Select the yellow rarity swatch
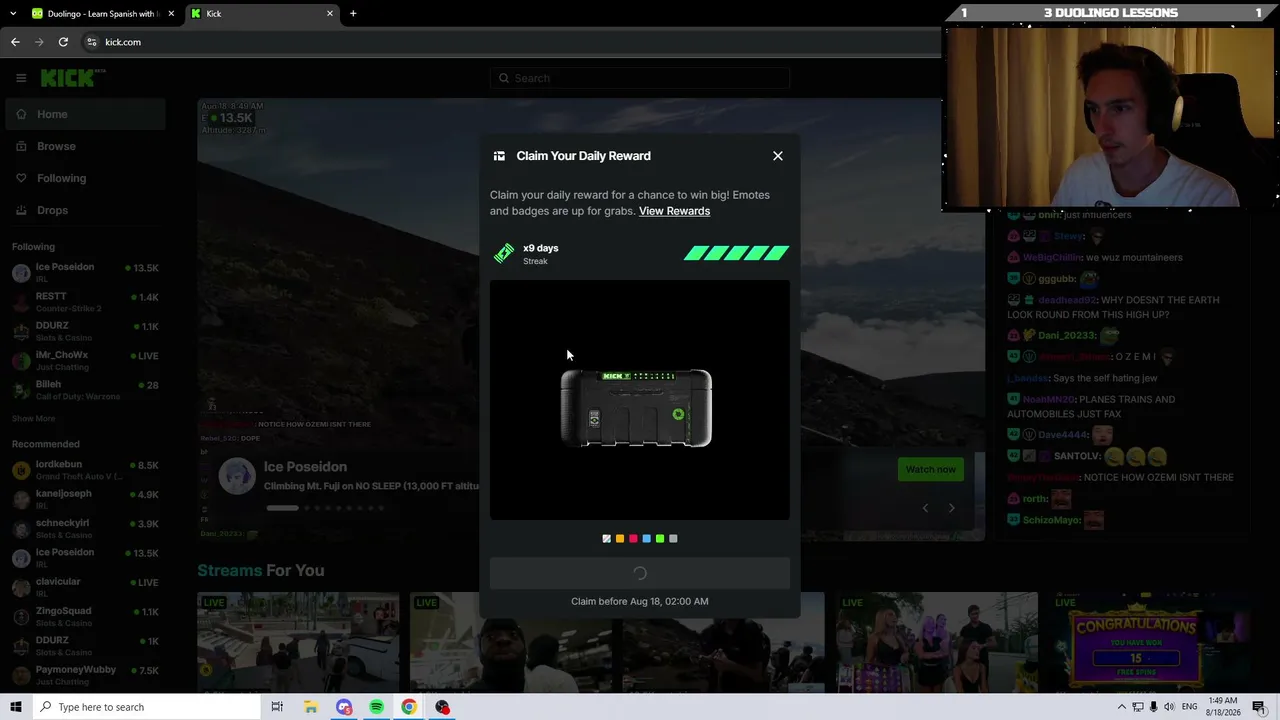 coord(620,539)
